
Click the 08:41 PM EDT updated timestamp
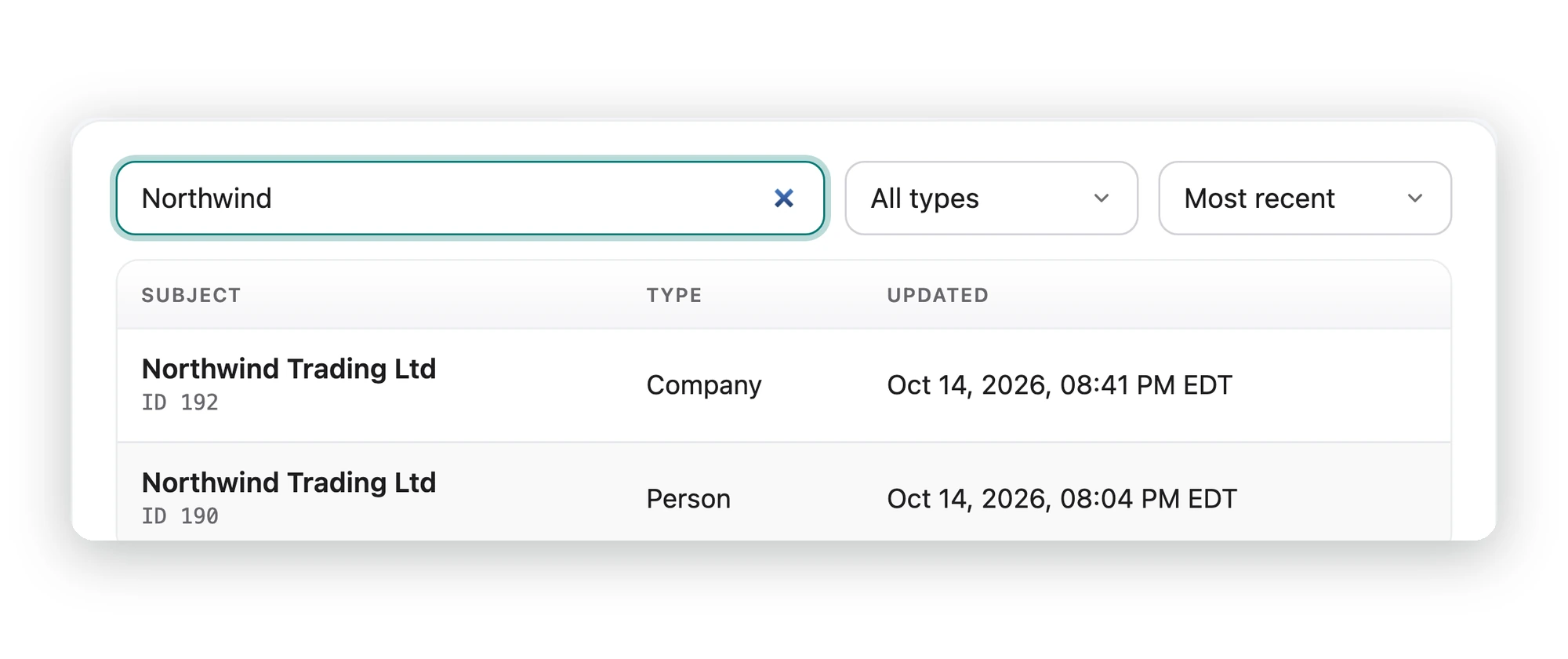tap(1060, 385)
